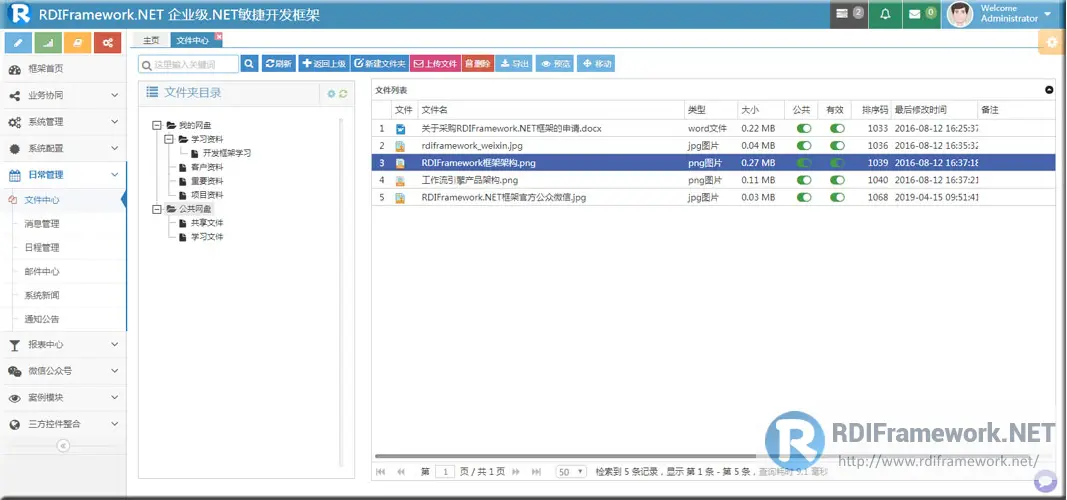Image resolution: width=1067 pixels, height=500 pixels.
Task: Open the orange settings gear at right edge
Action: pyautogui.click(x=1052, y=42)
